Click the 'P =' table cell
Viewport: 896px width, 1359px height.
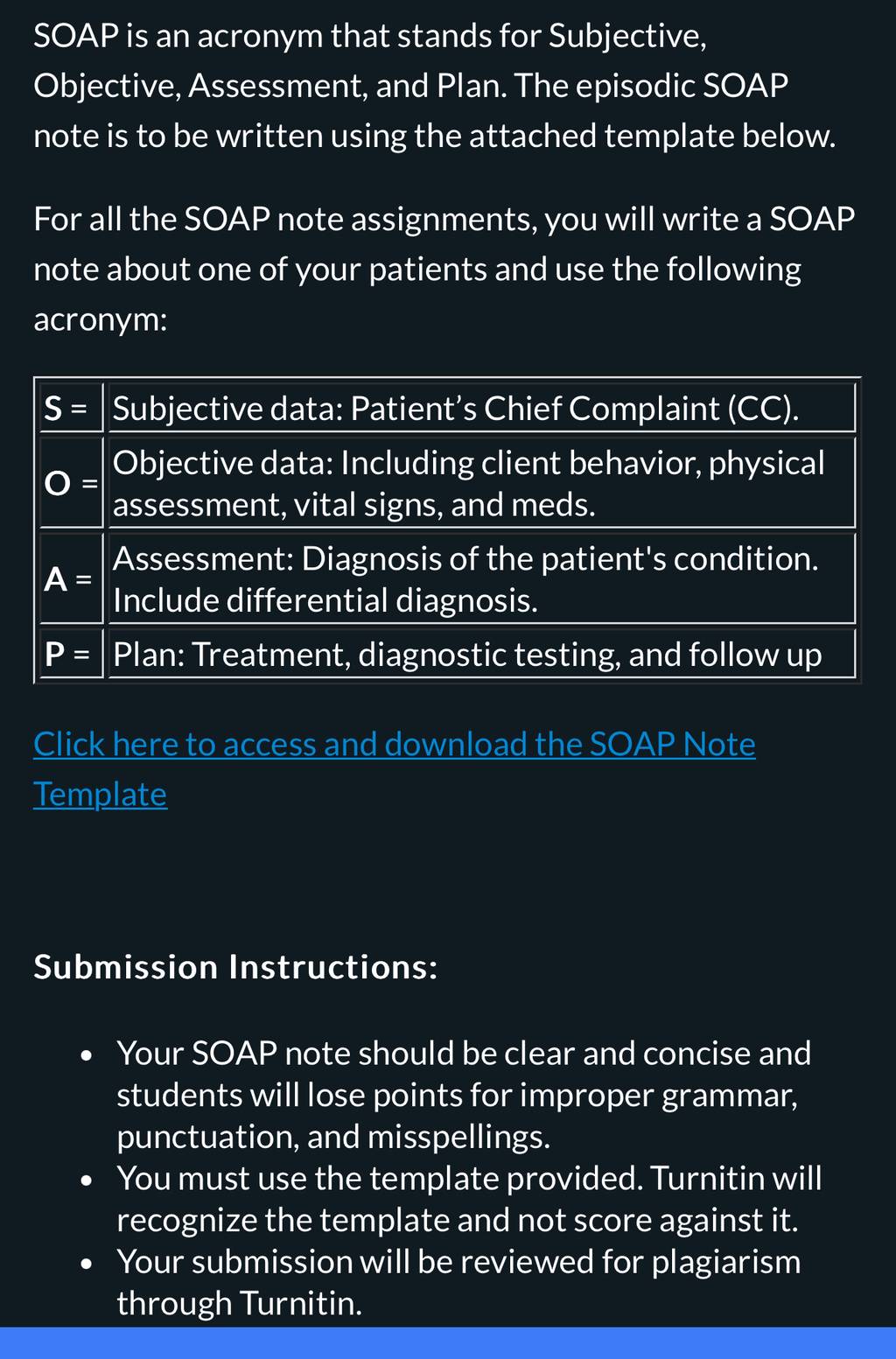tap(72, 654)
